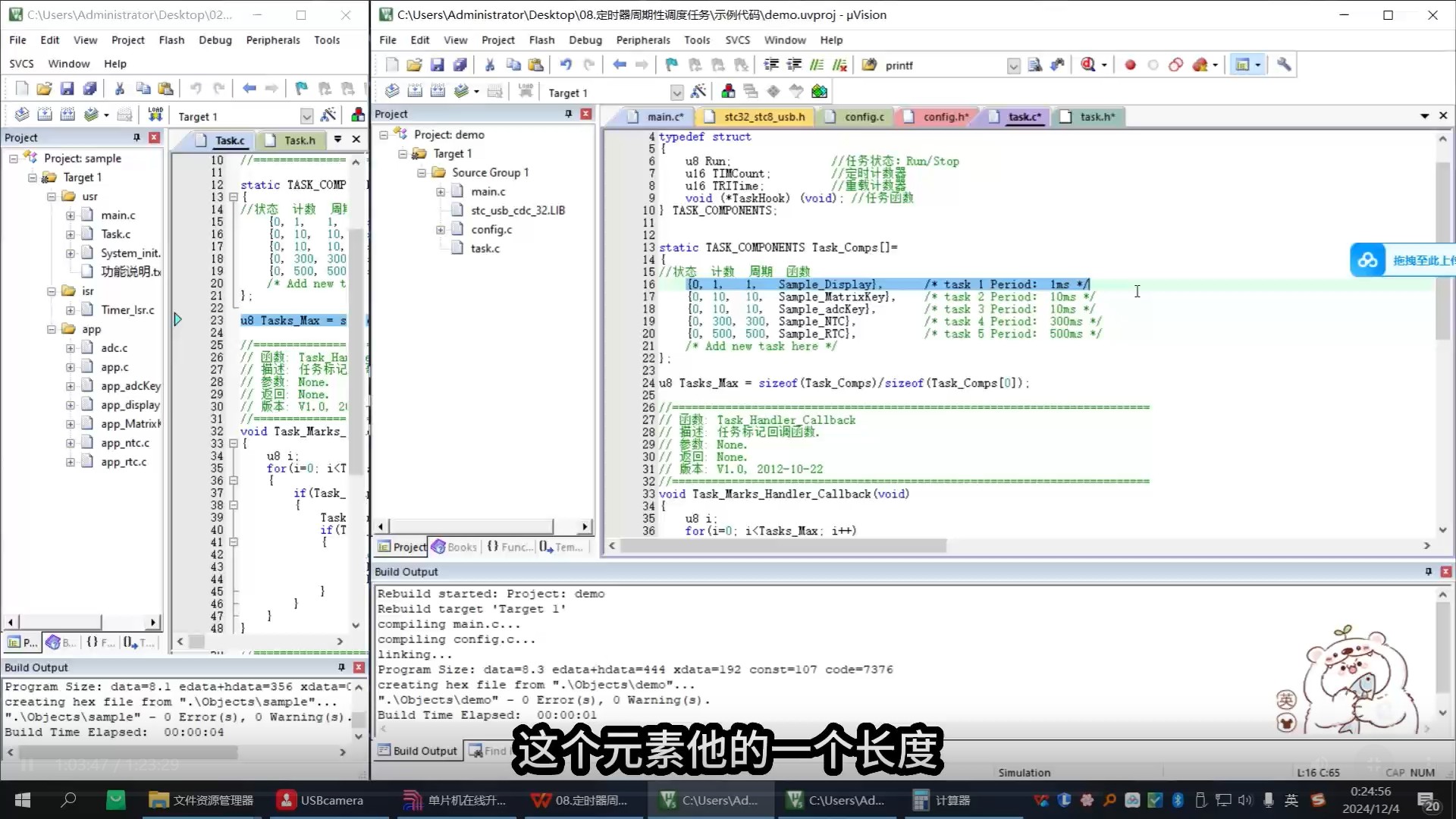Open the printf find combo box dropdown
This screenshot has height=819, width=1456.
click(x=1013, y=66)
